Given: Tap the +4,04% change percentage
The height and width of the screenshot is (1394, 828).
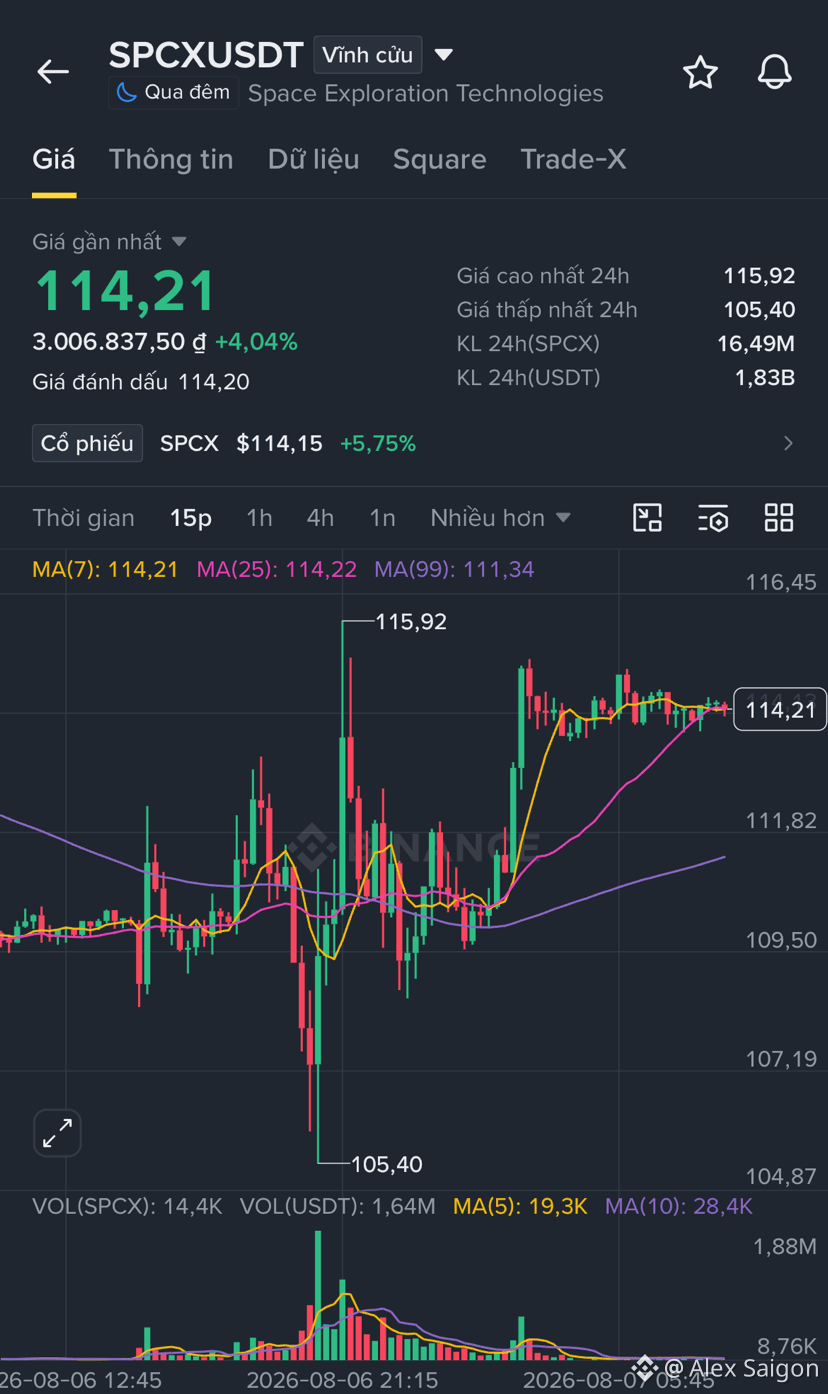Looking at the screenshot, I should [x=256, y=342].
